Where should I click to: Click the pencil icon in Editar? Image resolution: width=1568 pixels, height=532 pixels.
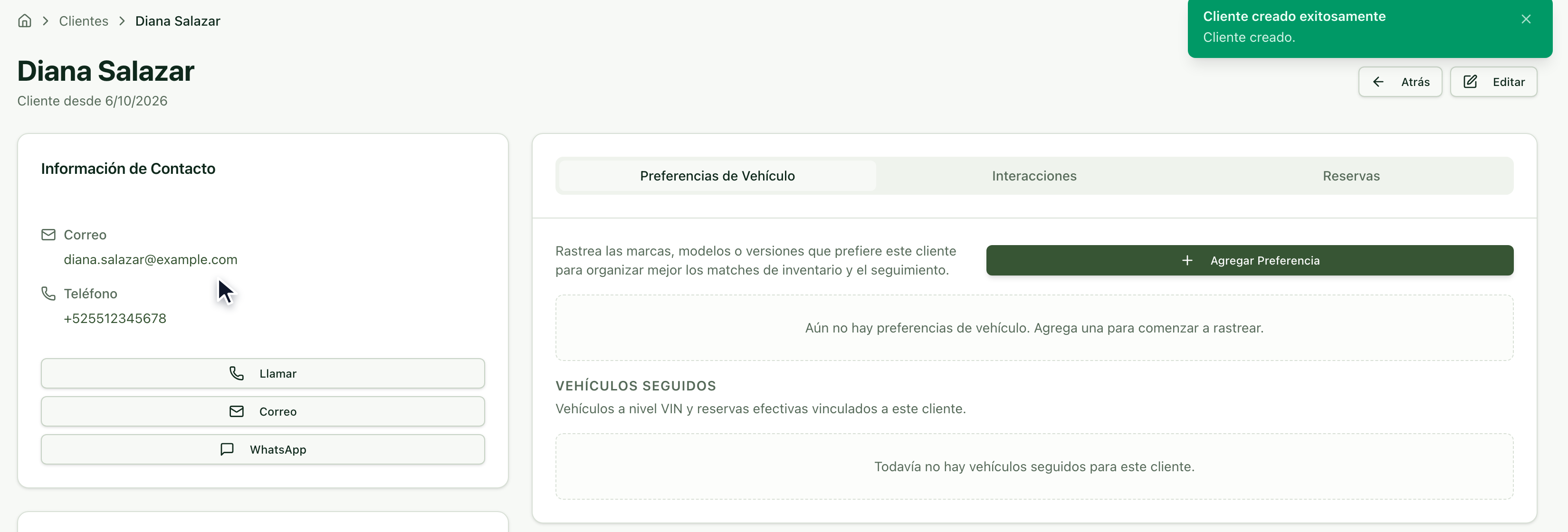coord(1470,82)
